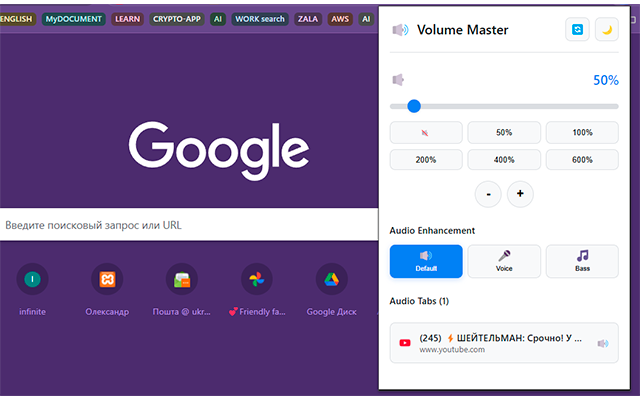Click the speaker icon on the YouTube tab row
This screenshot has width=640, height=400.
(x=603, y=343)
